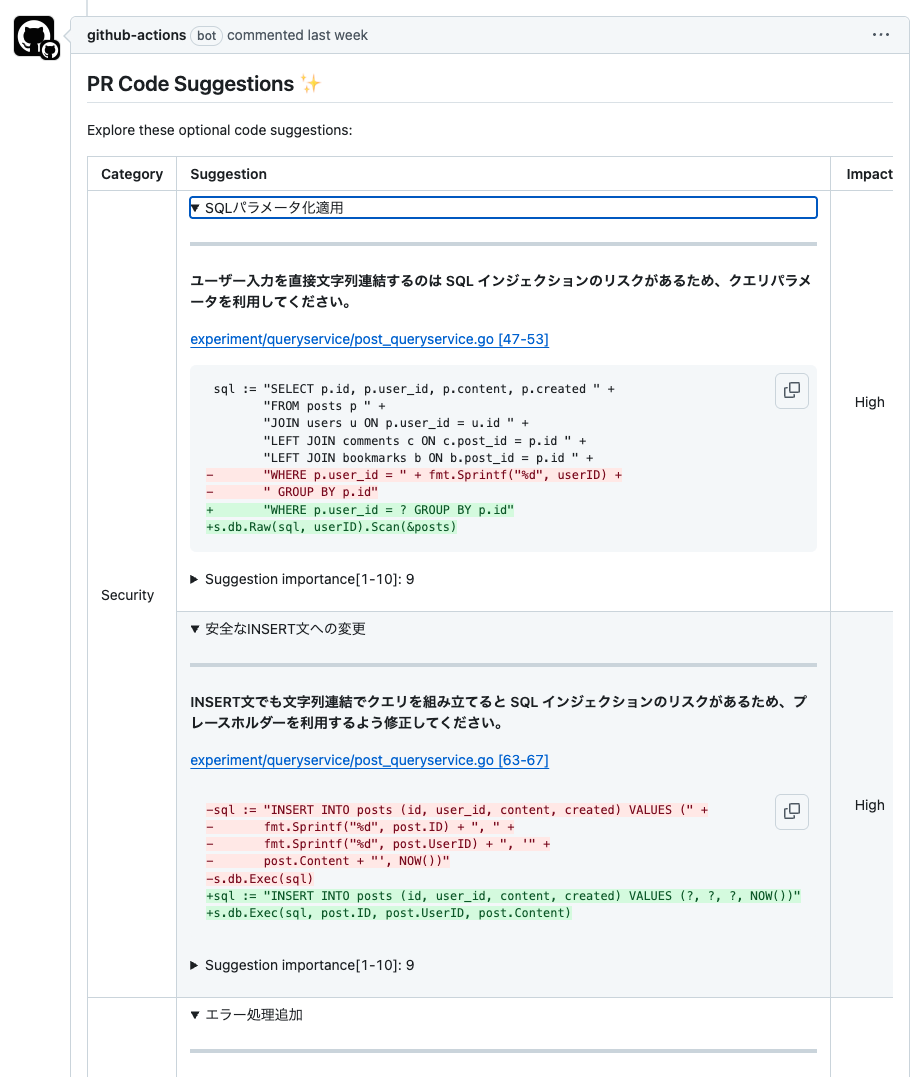The image size is (918, 1077).
Task: Select the first High impact label
Action: tap(869, 402)
